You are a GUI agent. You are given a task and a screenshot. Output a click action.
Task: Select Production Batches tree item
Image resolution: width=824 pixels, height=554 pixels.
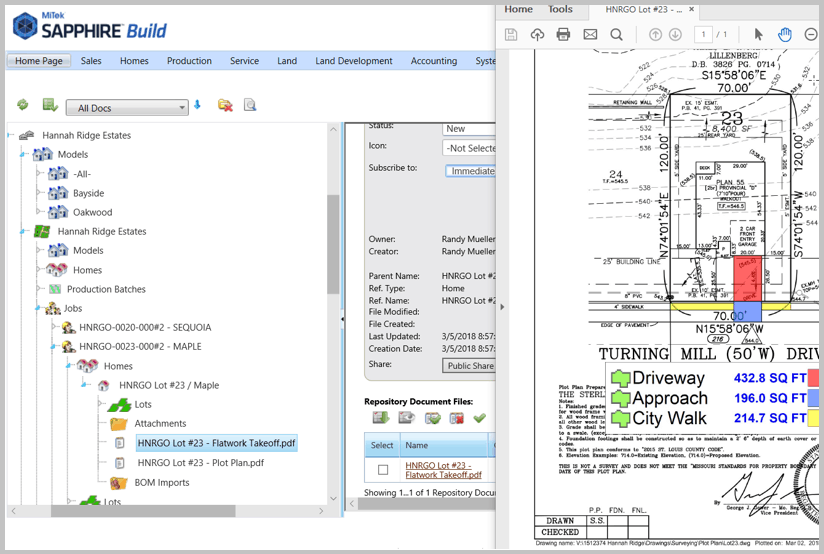click(106, 289)
